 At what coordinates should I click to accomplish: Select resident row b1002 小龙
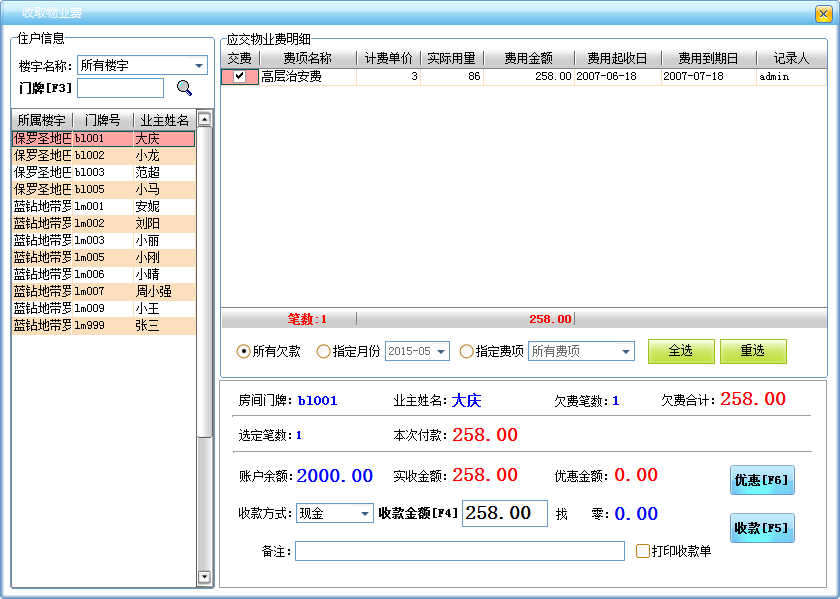pyautogui.click(x=103, y=155)
